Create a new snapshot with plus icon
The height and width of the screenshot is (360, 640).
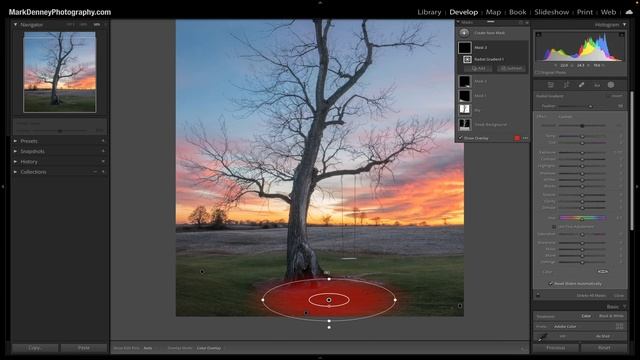103,151
